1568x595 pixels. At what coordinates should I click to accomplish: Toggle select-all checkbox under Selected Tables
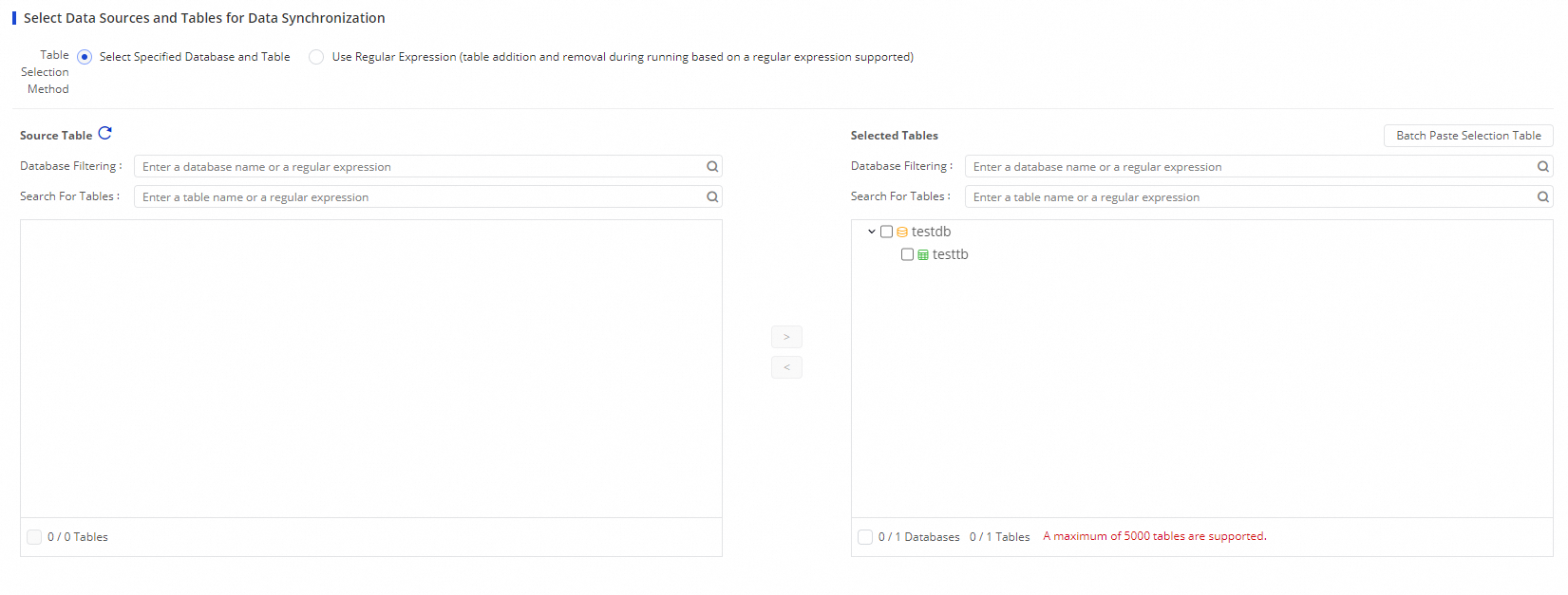point(865,537)
